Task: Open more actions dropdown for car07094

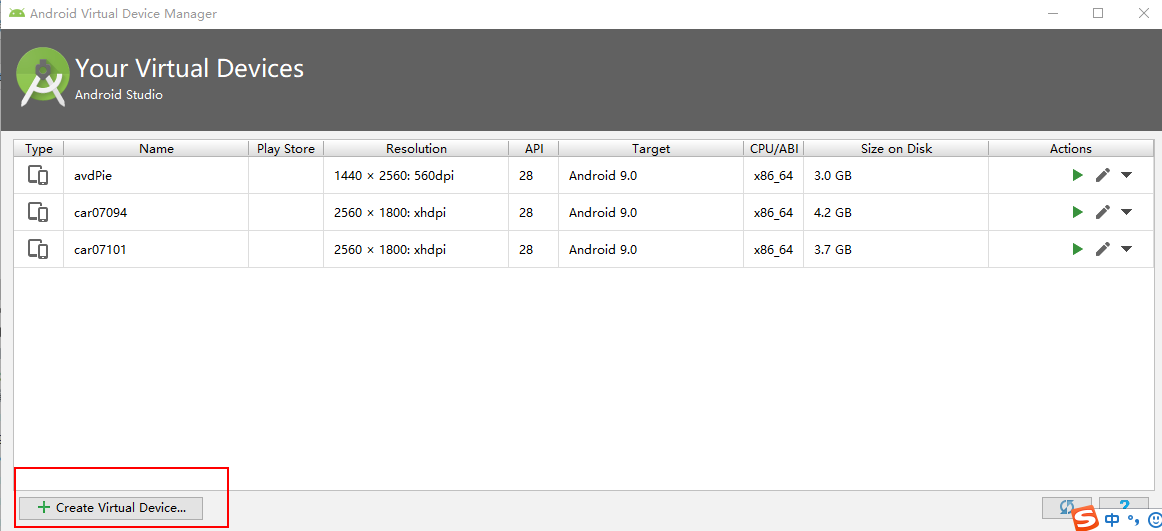Action: click(1126, 213)
